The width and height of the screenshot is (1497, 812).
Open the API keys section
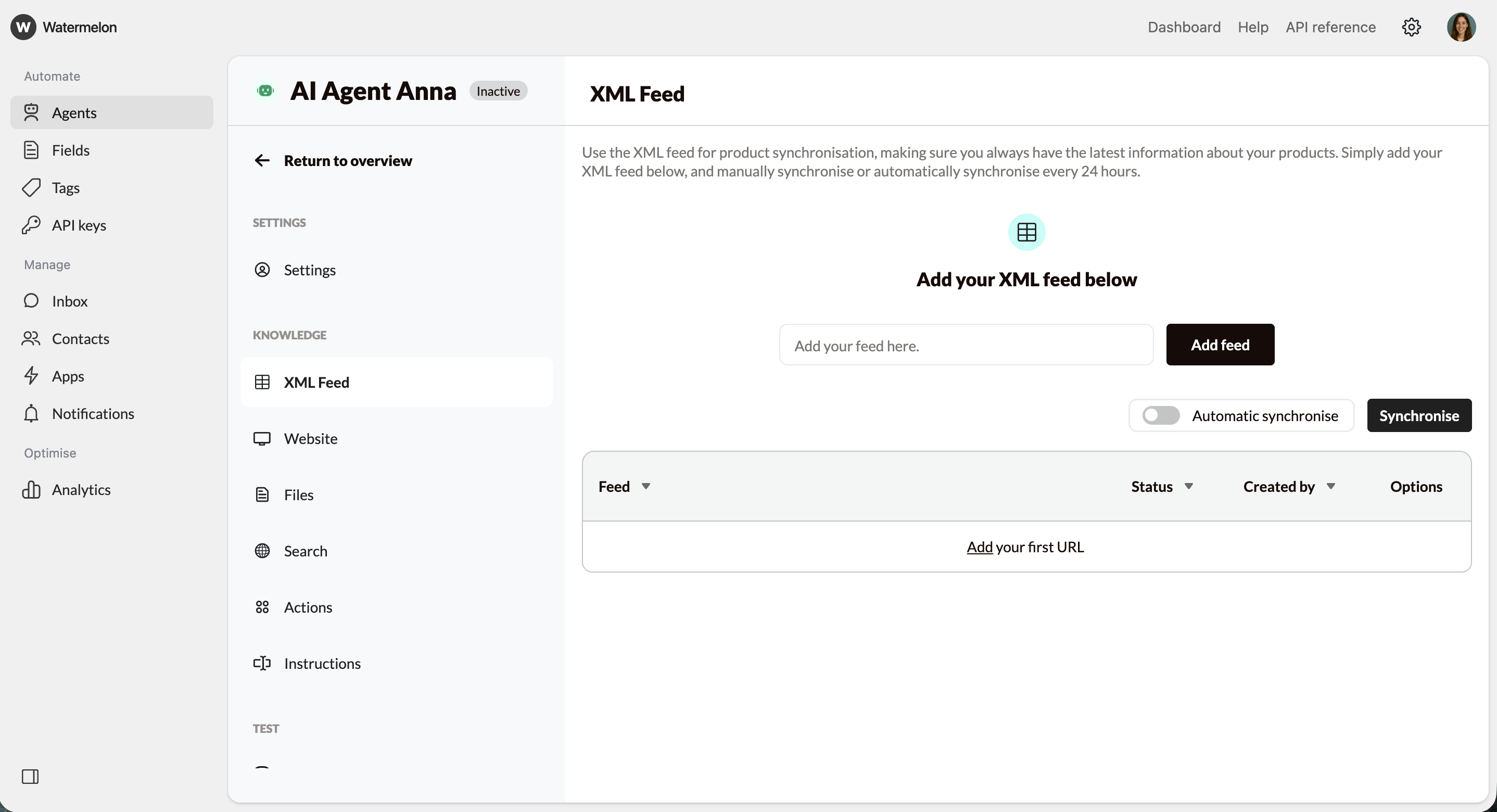[x=79, y=225]
